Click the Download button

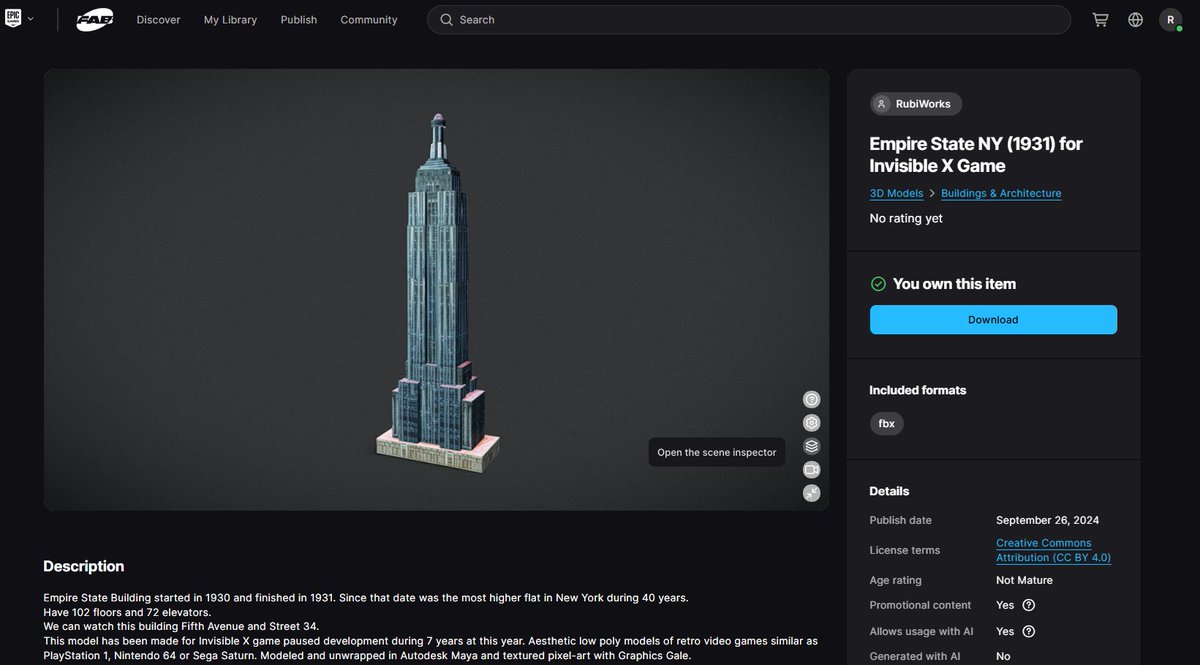(993, 320)
